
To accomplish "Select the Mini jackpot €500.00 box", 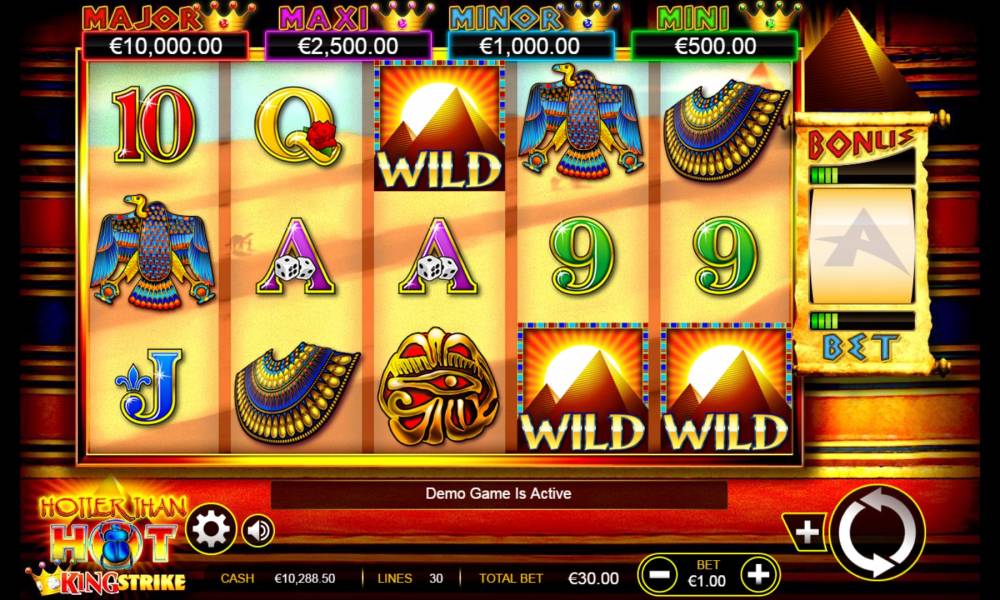I will click(714, 46).
